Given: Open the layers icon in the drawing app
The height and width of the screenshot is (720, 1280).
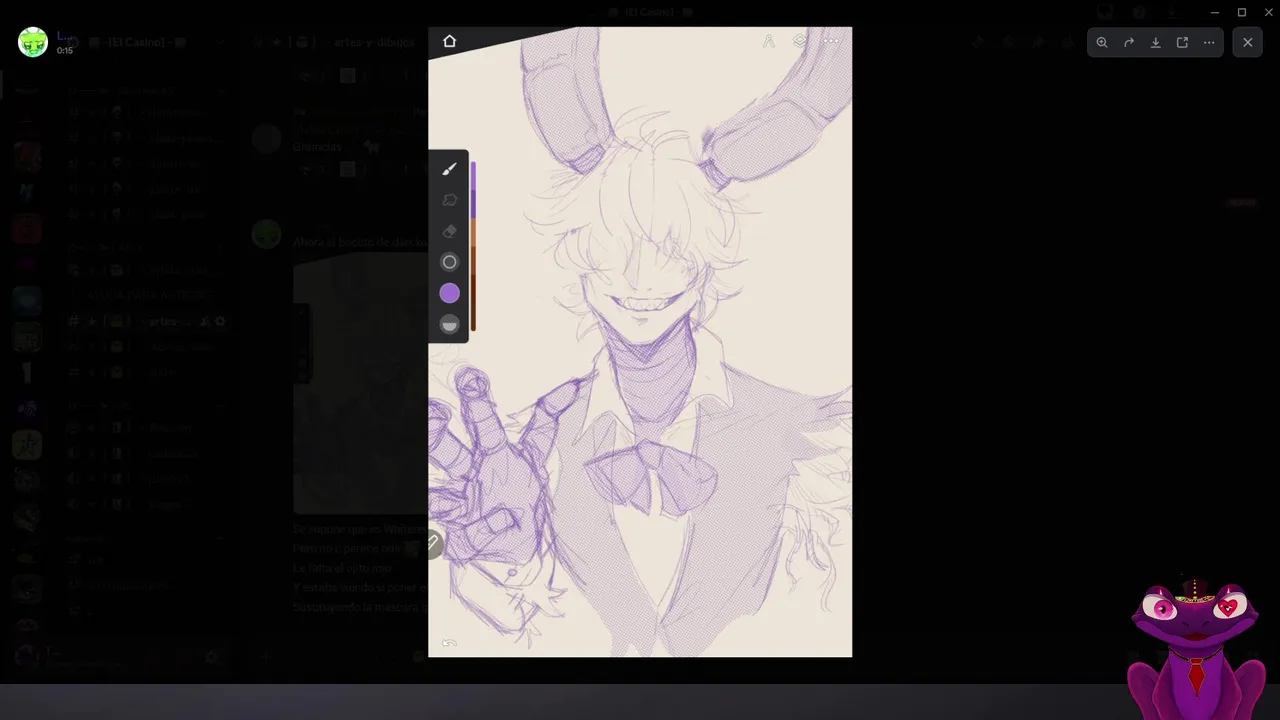Looking at the screenshot, I should (799, 41).
